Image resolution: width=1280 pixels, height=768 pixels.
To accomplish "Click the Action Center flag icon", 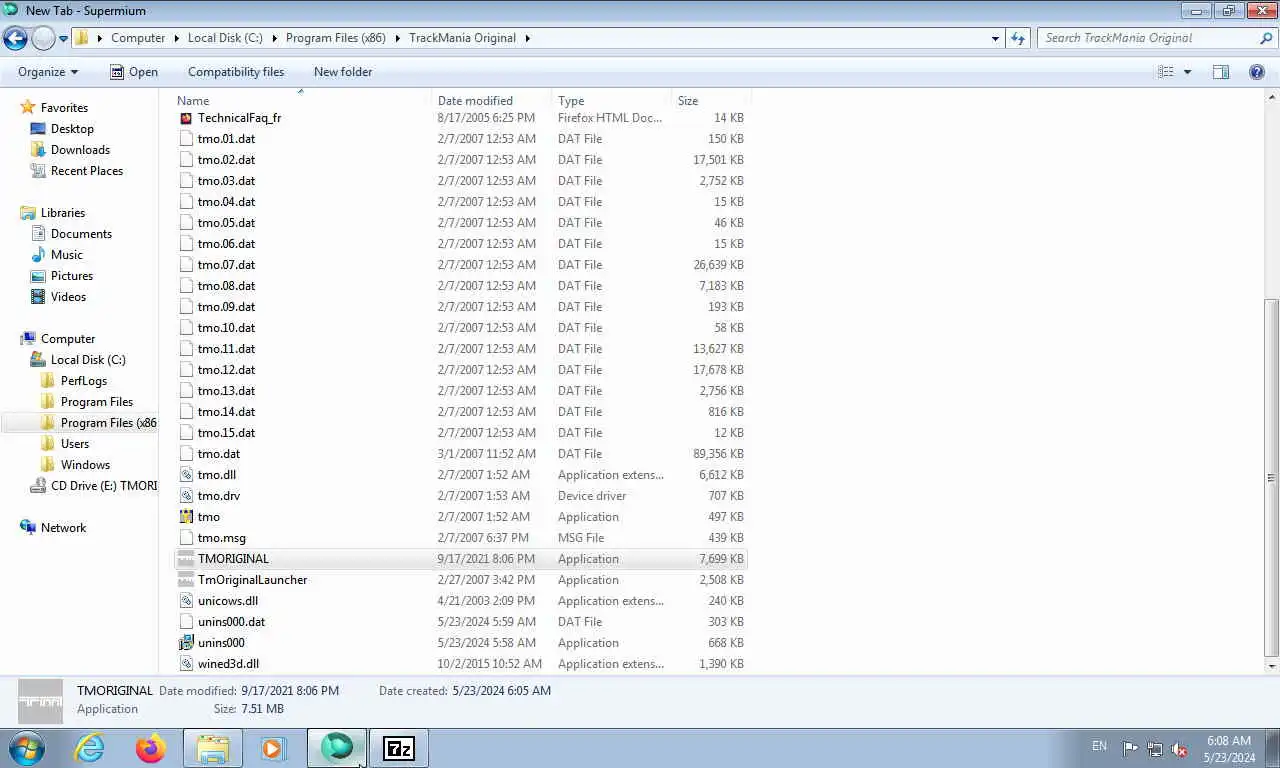I will click(1130, 748).
